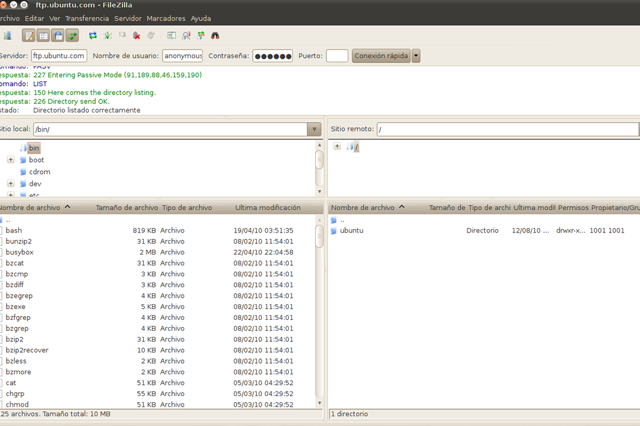Click the Conexión rápida button
640x426 pixels.
tap(380, 56)
